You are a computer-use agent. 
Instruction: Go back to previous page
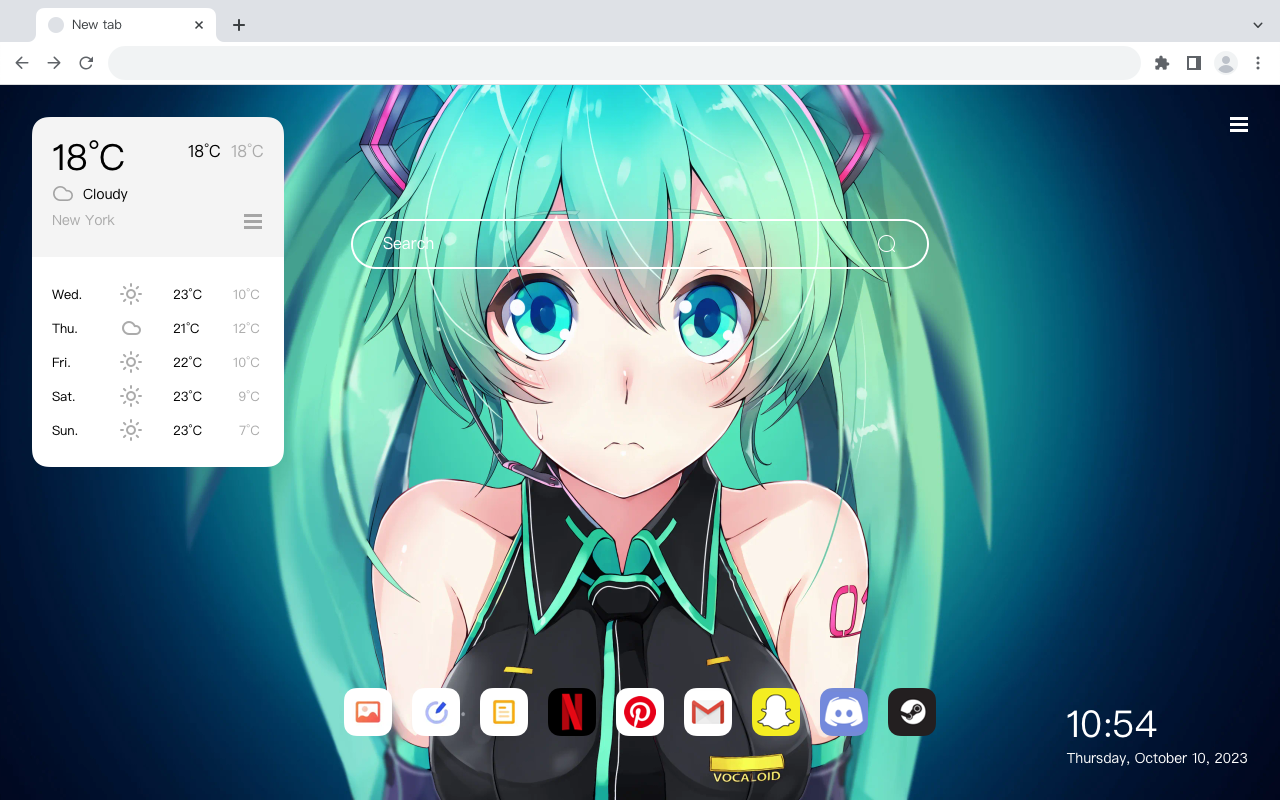point(22,63)
